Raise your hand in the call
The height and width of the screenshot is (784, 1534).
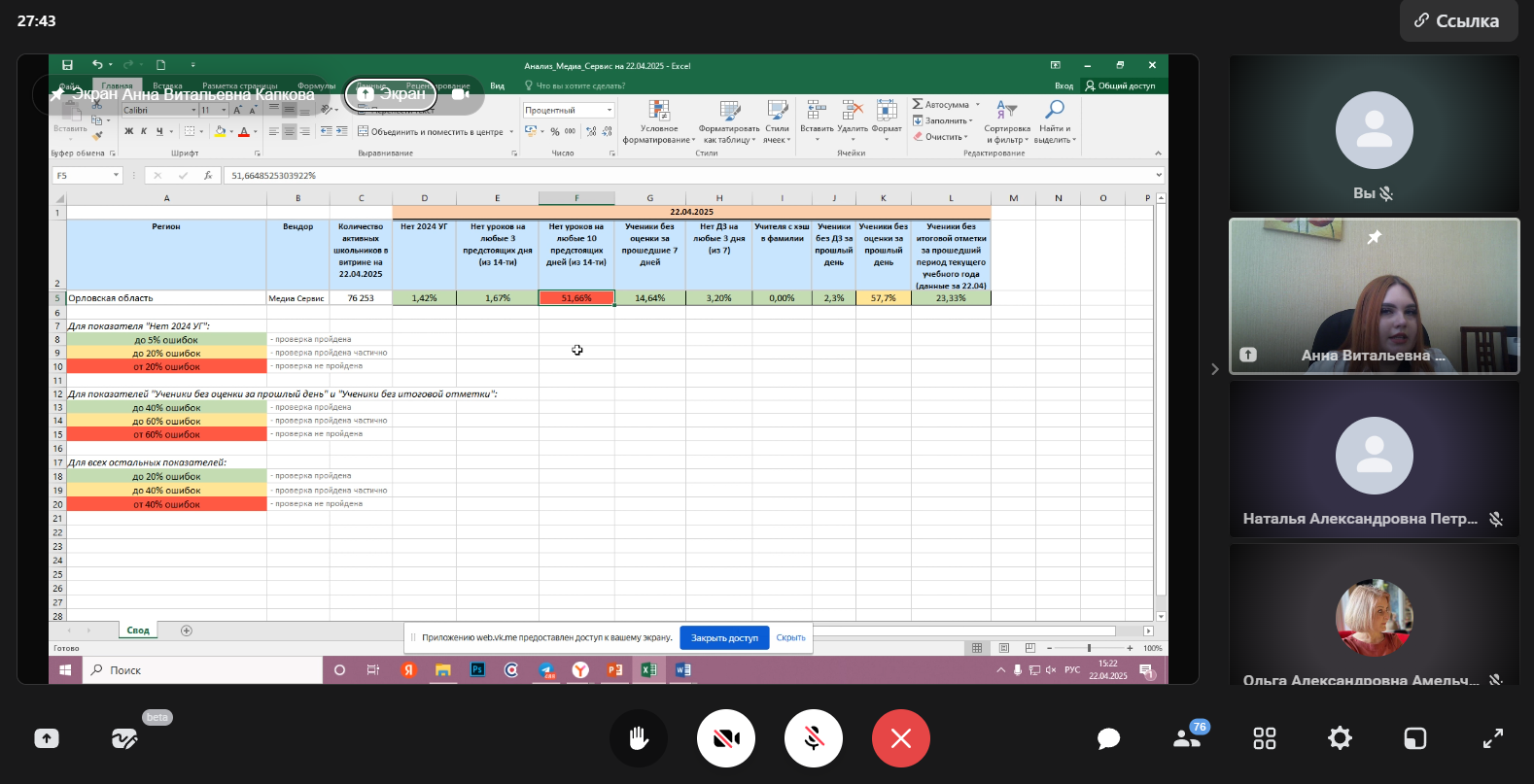coord(639,738)
